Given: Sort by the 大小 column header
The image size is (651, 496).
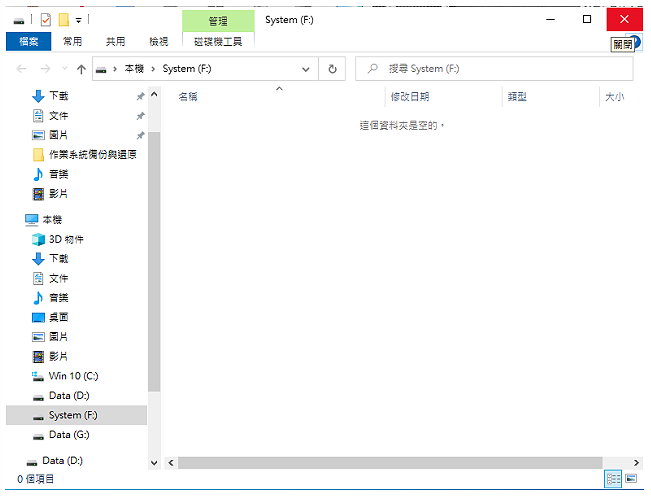Looking at the screenshot, I should [x=614, y=97].
